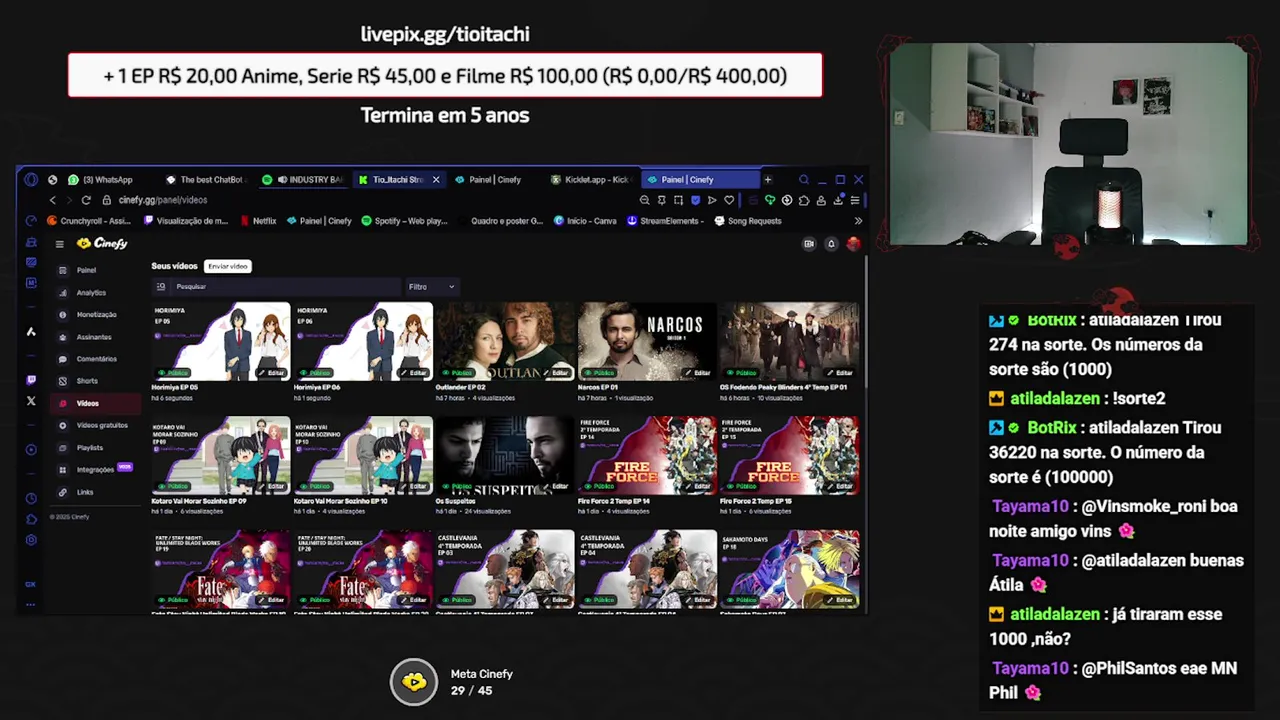Open Integrações section

click(95, 470)
